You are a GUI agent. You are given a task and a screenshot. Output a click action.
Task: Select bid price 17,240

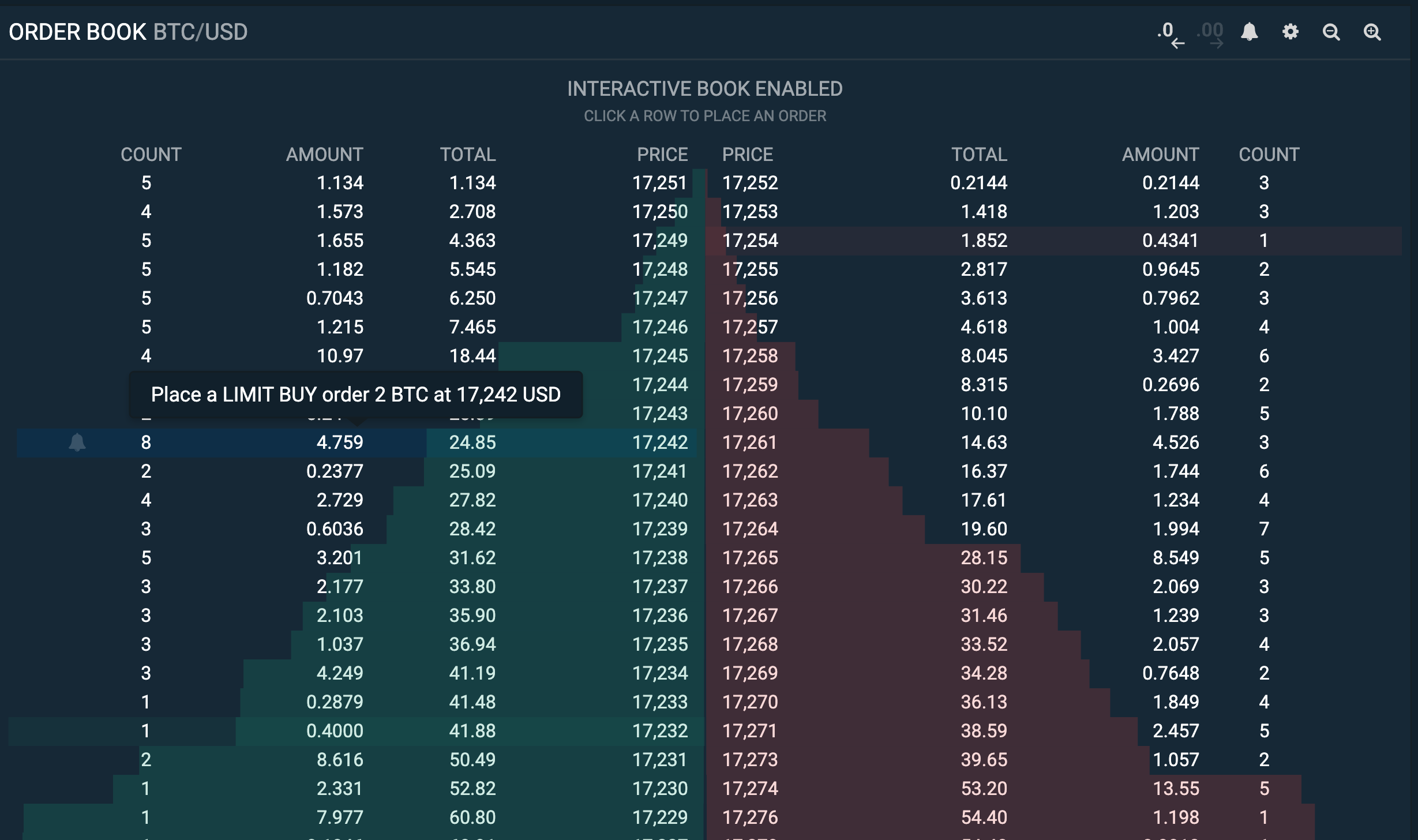point(659,500)
